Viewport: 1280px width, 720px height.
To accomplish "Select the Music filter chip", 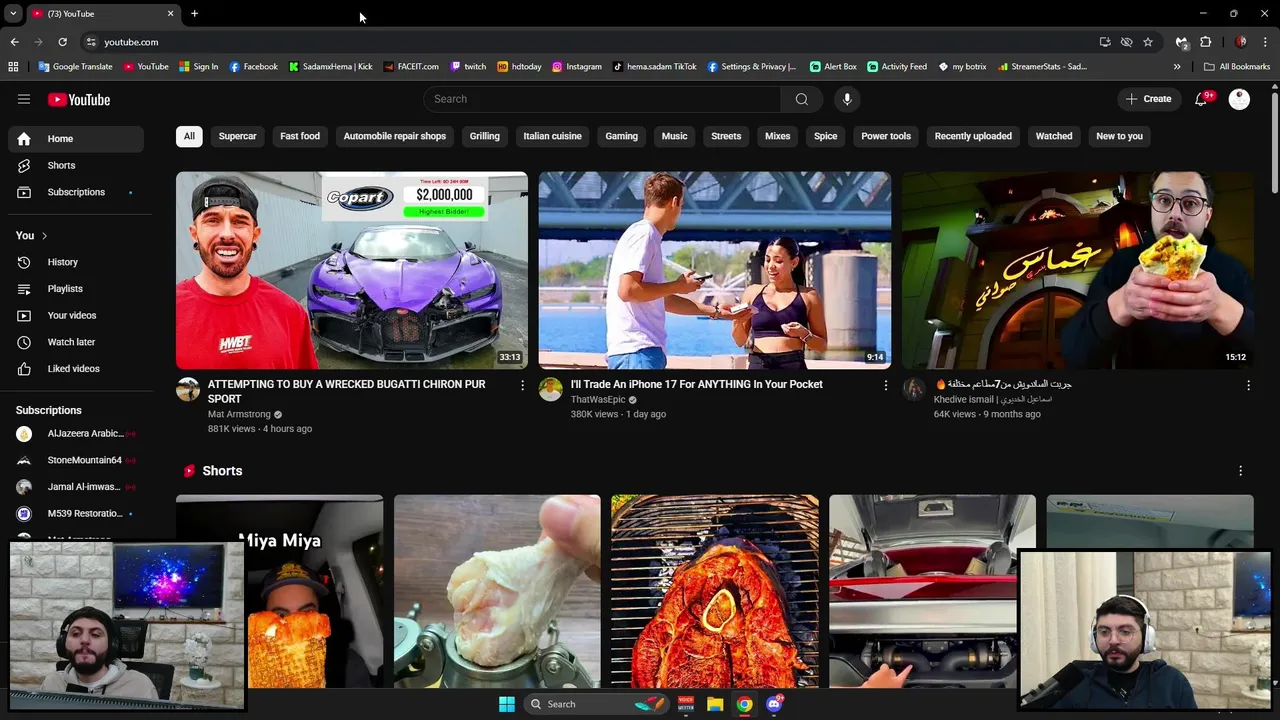I will pyautogui.click(x=674, y=136).
